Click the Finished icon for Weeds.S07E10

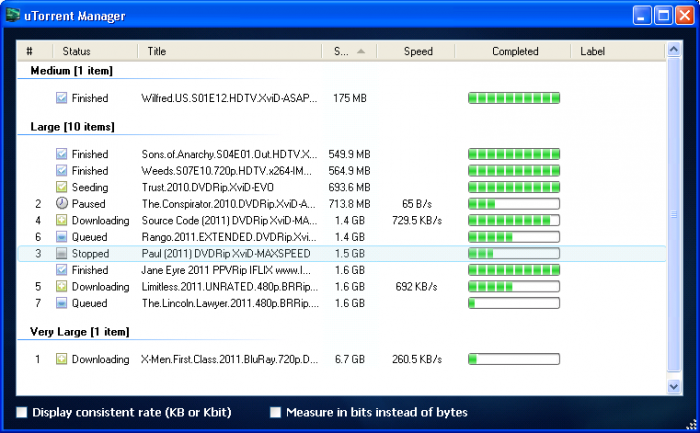(x=62, y=171)
